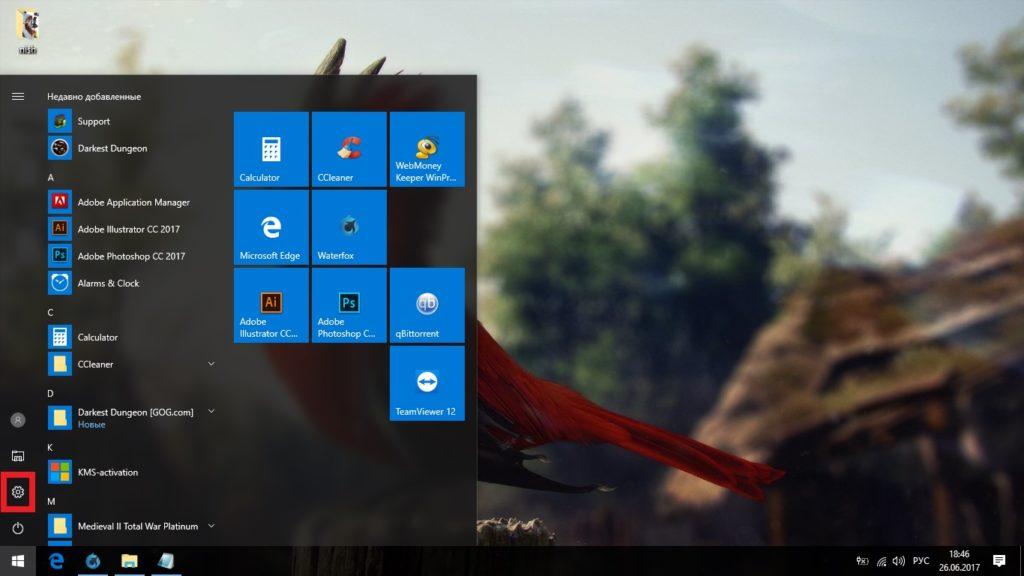The image size is (1024, 576).
Task: Open Adobe Illustrator CC tile
Action: (271, 305)
